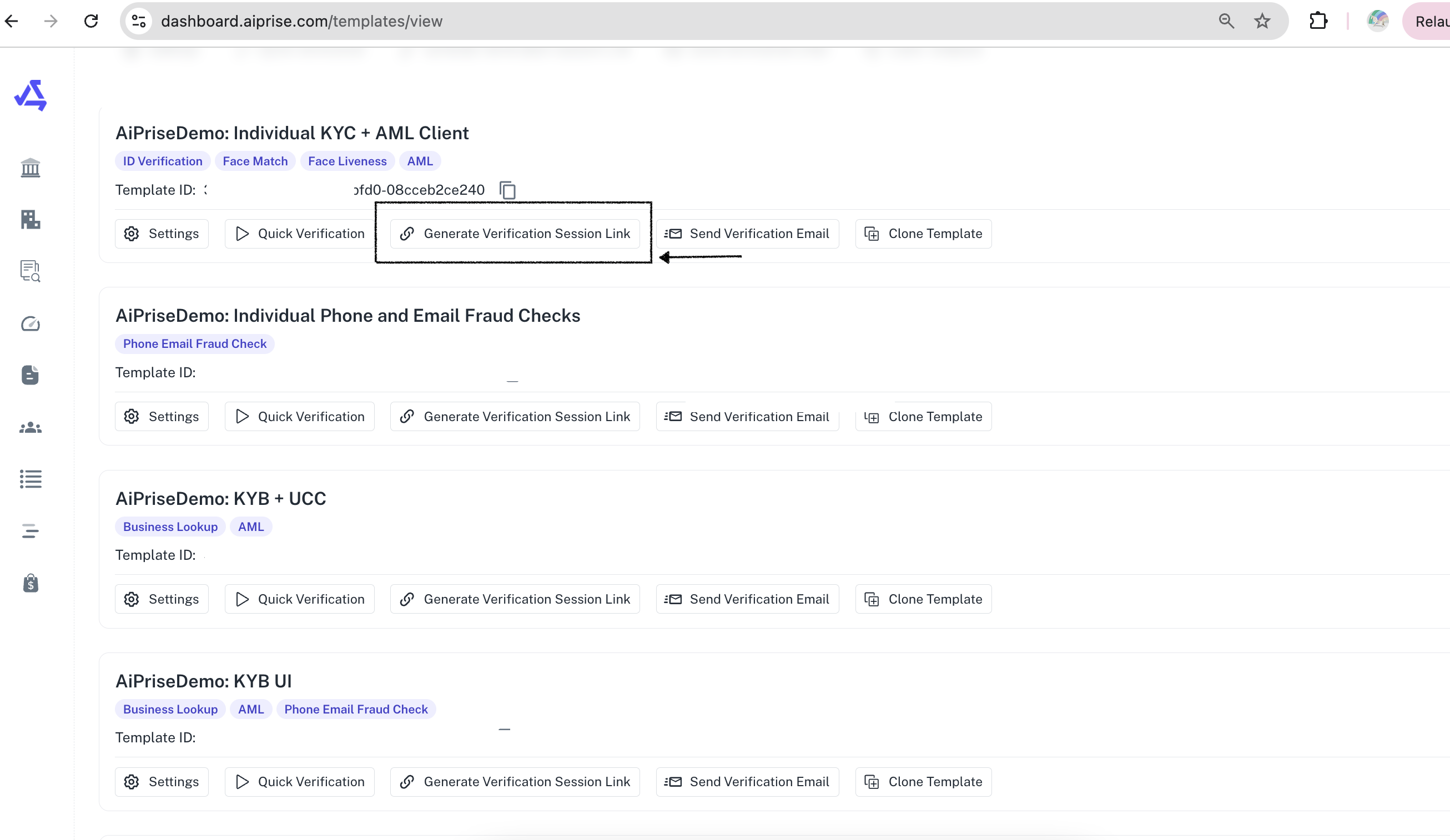Select the Face Liveness tag
The height and width of the screenshot is (840, 1450).
pyautogui.click(x=348, y=161)
